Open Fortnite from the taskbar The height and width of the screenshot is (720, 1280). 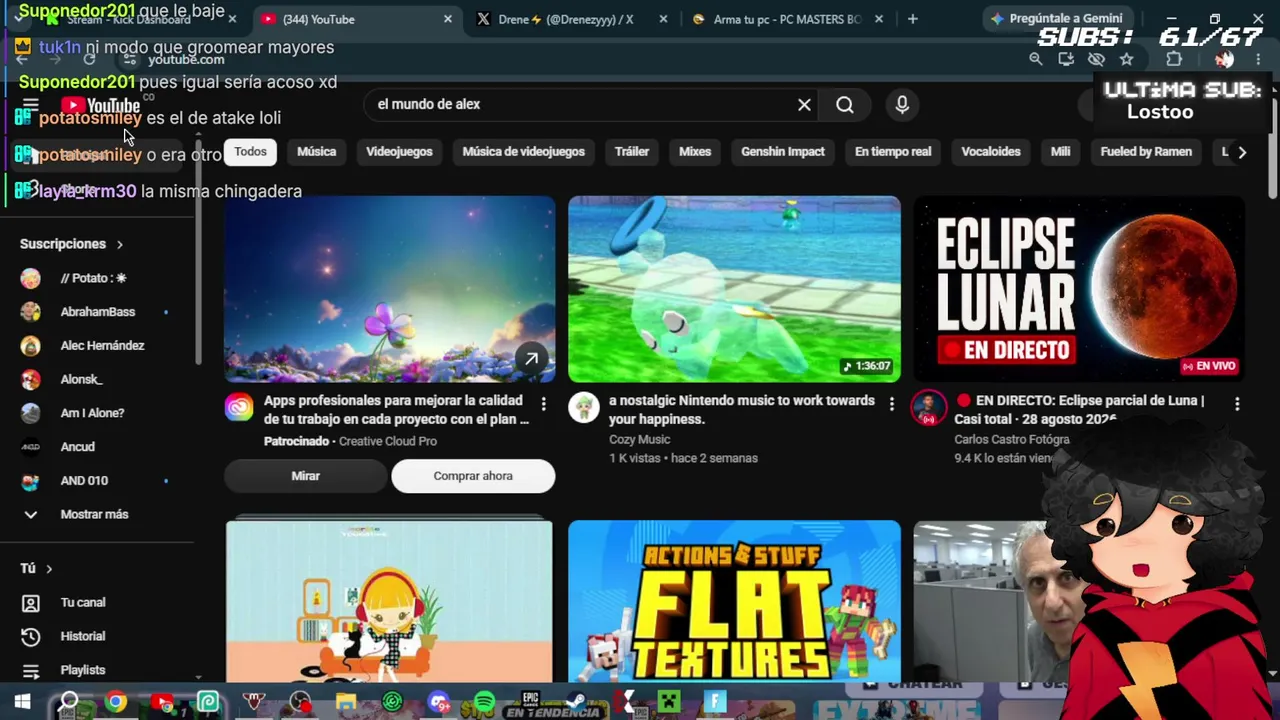(715, 702)
